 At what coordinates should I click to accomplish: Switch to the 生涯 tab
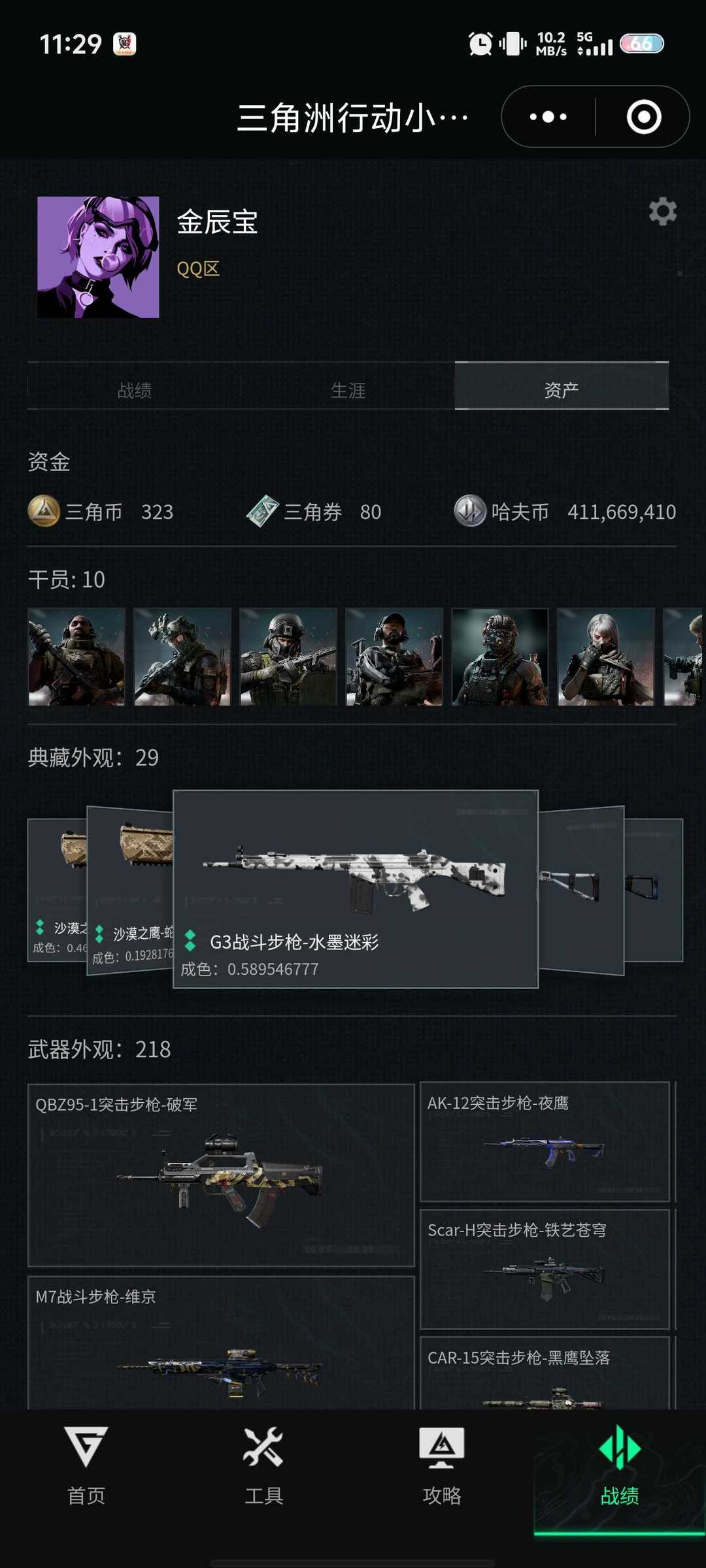click(x=348, y=390)
